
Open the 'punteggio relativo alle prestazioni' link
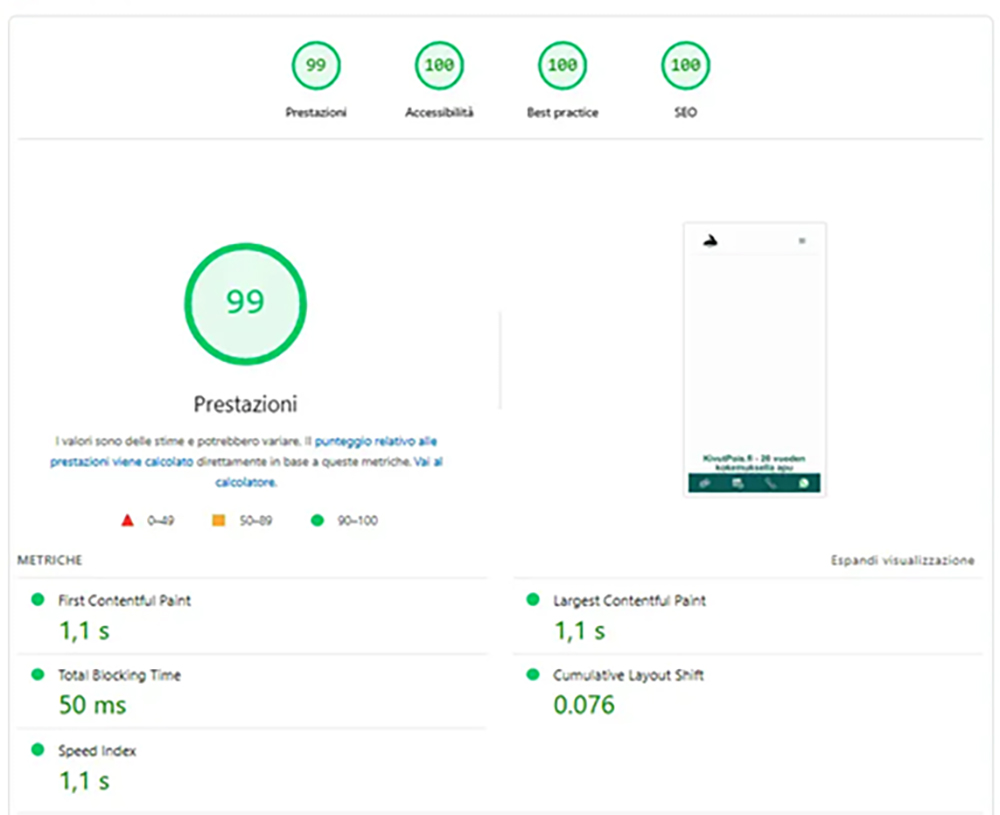pos(375,441)
